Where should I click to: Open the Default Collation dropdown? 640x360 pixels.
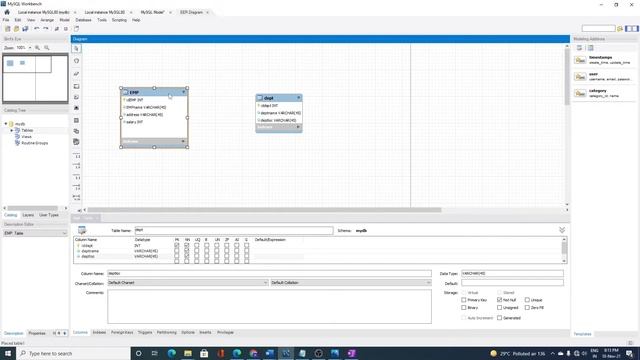tap(351, 283)
